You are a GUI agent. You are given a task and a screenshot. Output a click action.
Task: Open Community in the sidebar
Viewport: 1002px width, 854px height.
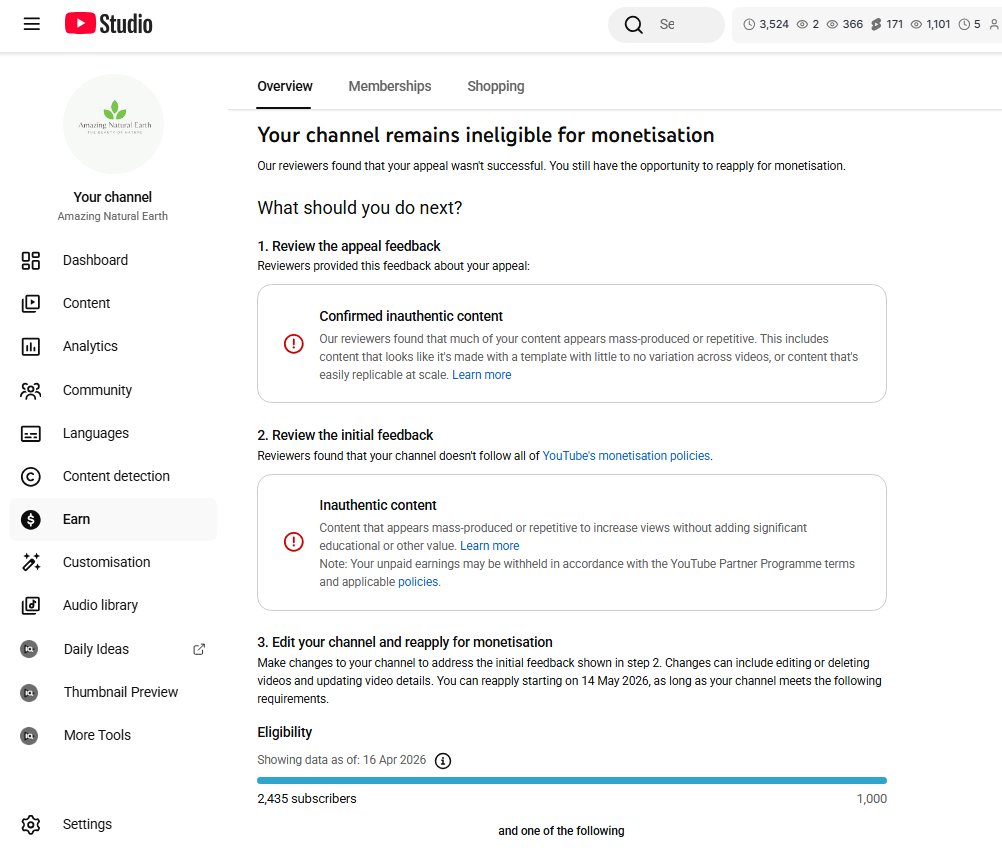tap(113, 390)
